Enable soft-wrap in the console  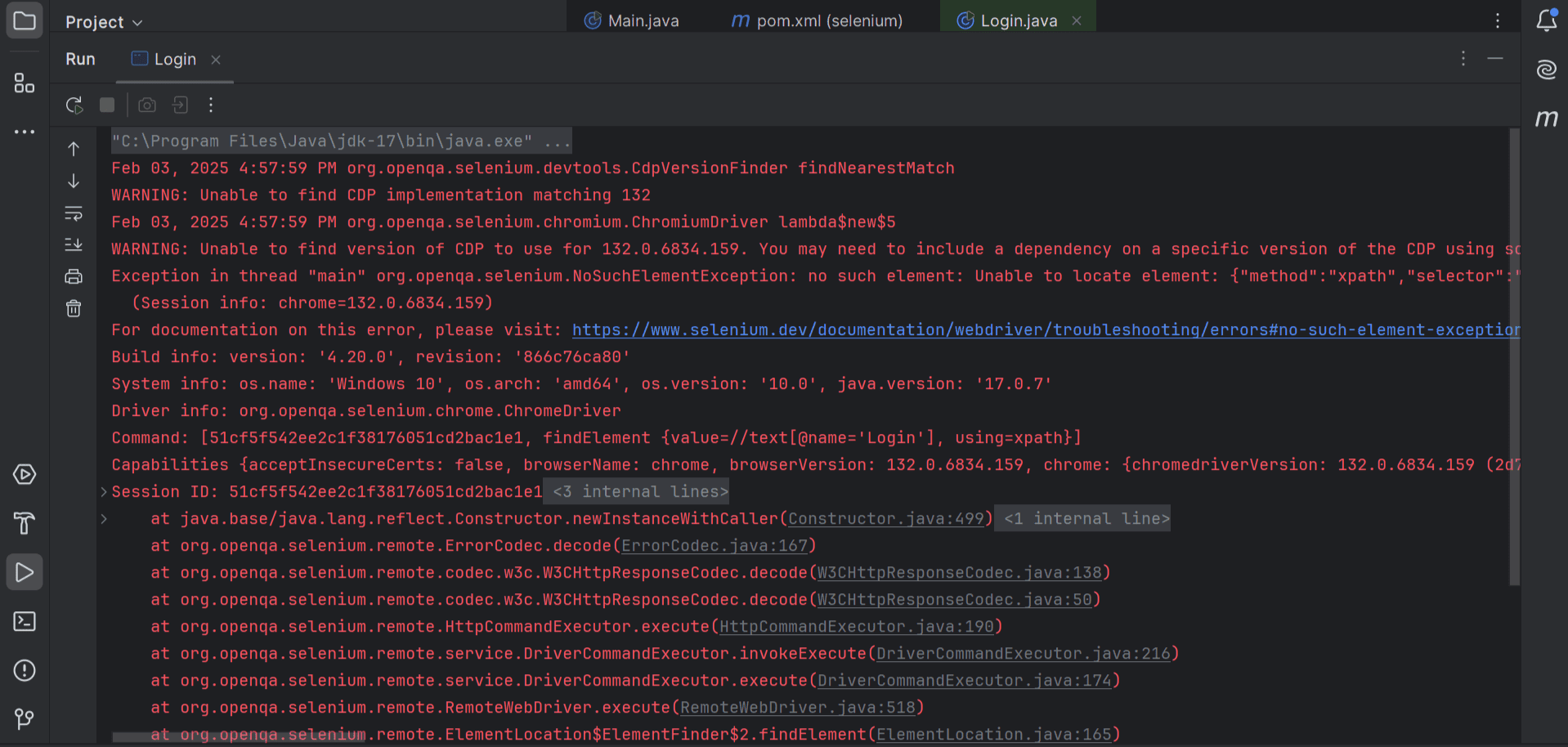74,213
